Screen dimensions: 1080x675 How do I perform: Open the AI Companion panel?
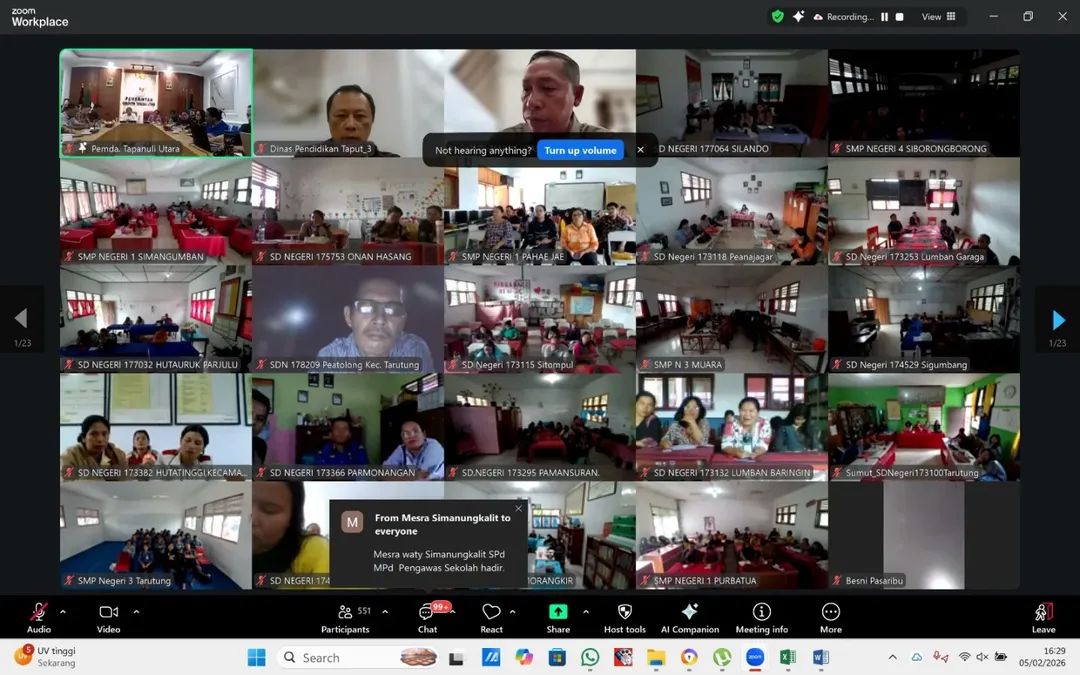689,612
